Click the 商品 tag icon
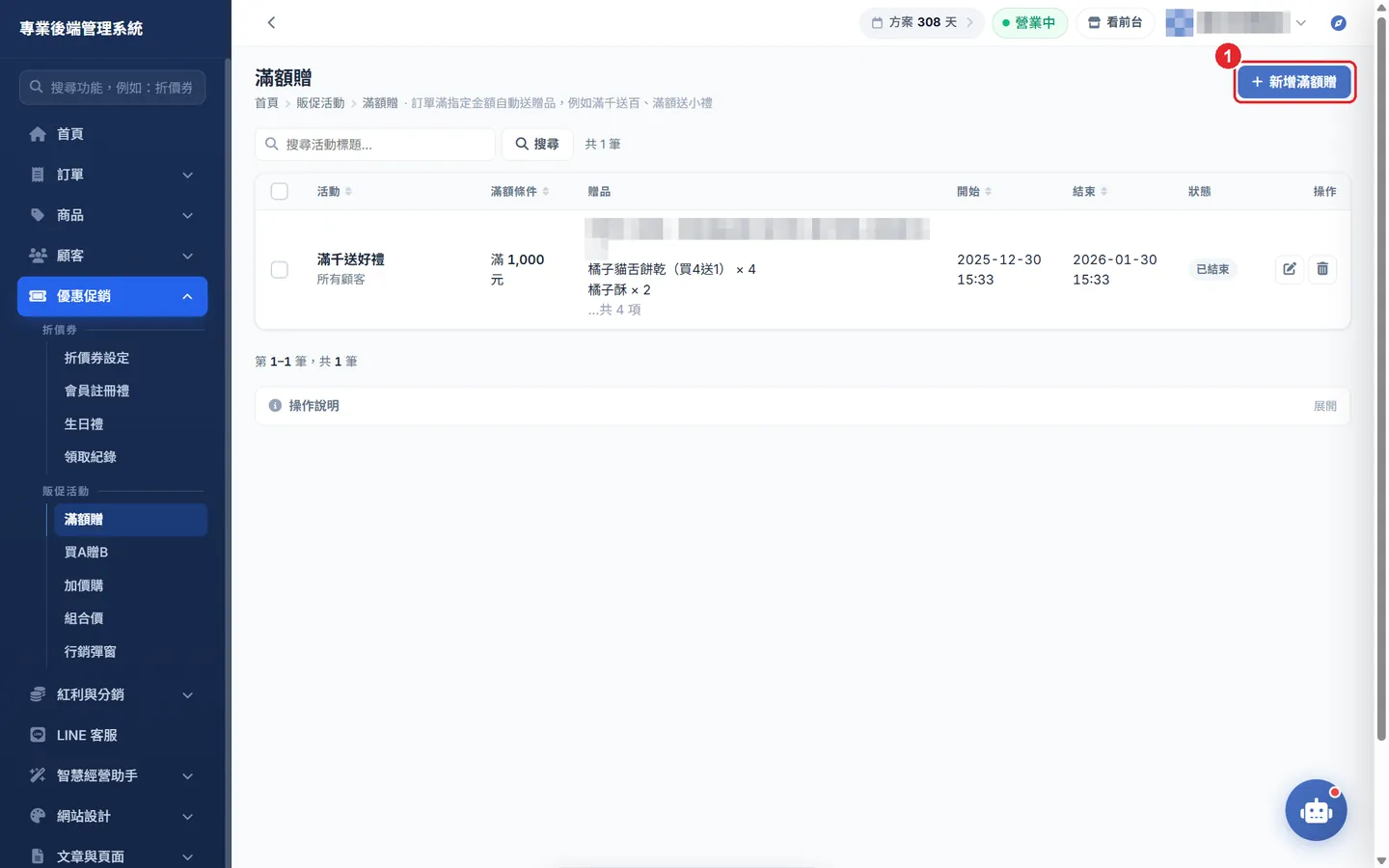The width and height of the screenshot is (1389, 868). coord(38,215)
